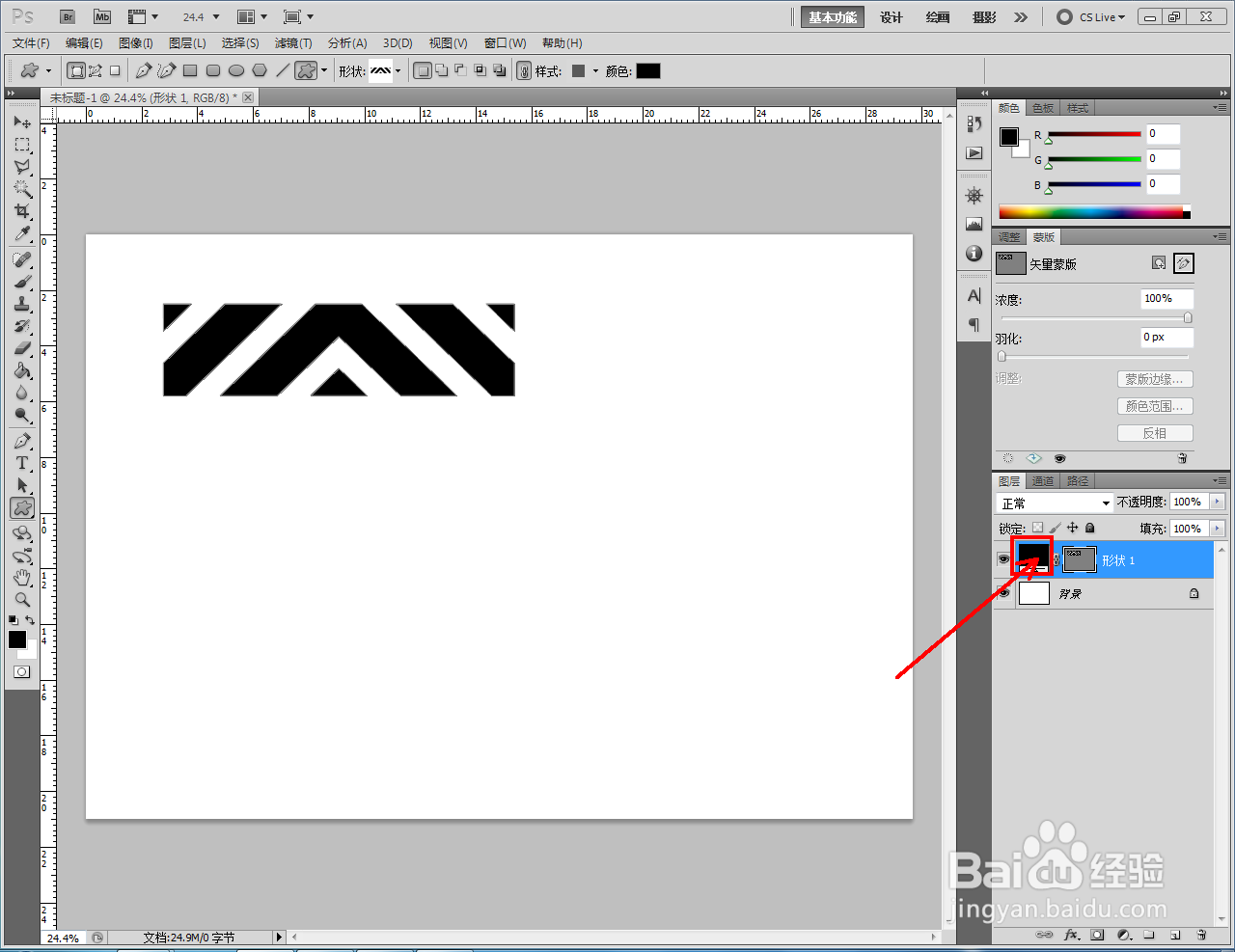Viewport: 1235px width, 952px height.
Task: Toggle Quick Mask mode icon
Action: (21, 672)
